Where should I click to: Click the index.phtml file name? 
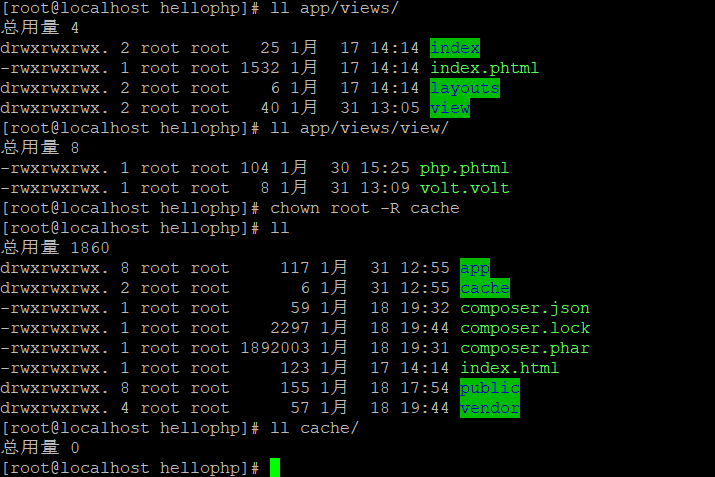click(484, 68)
